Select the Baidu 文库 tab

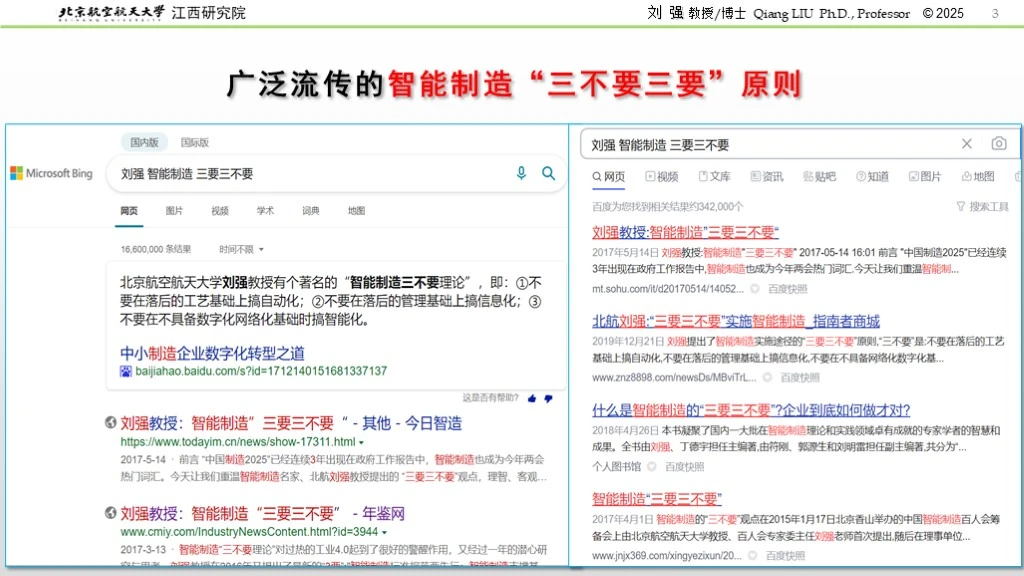coord(714,177)
